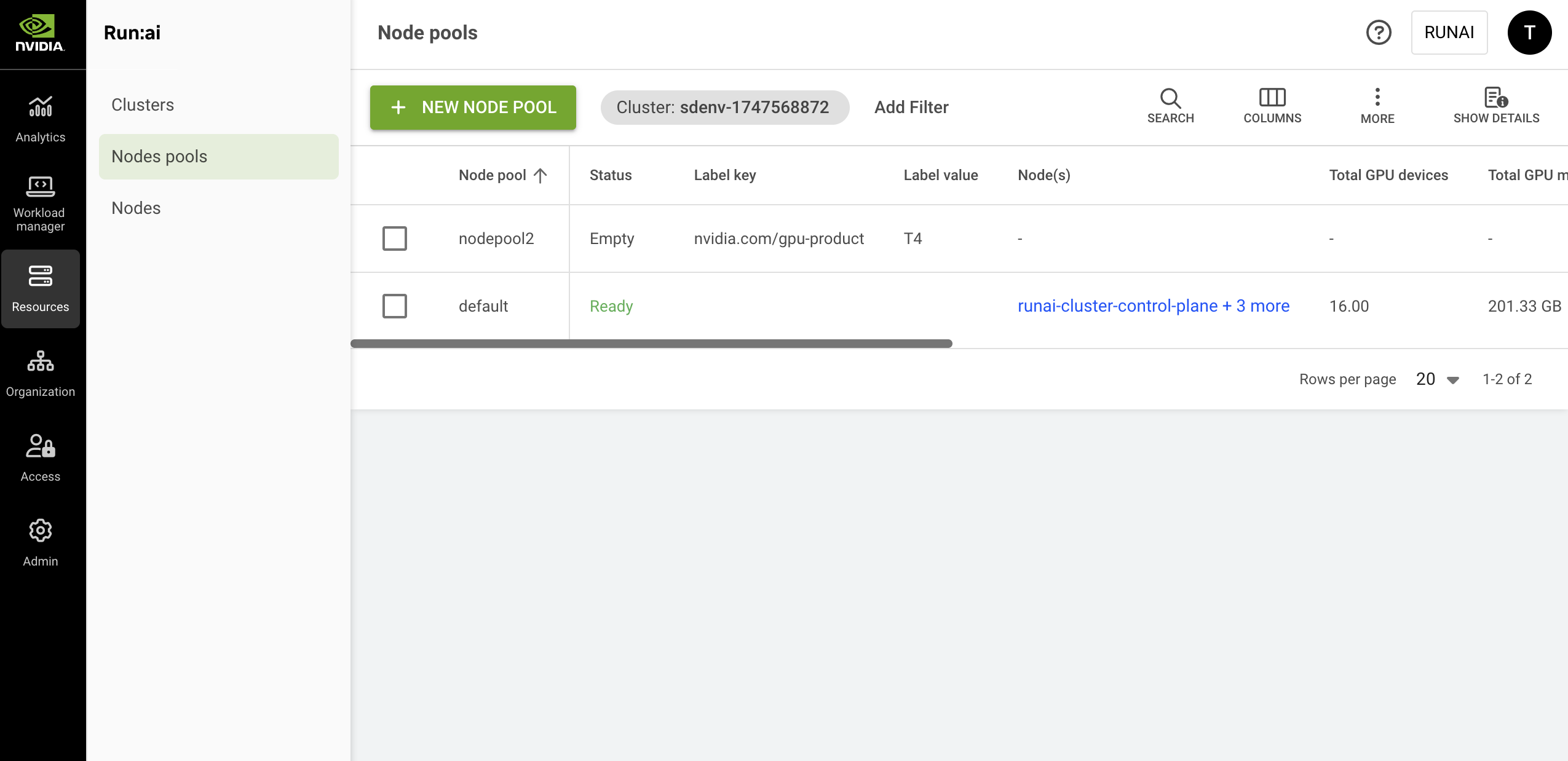Go to Nodes menu item
Screen dimensions: 1568x761
136,208
